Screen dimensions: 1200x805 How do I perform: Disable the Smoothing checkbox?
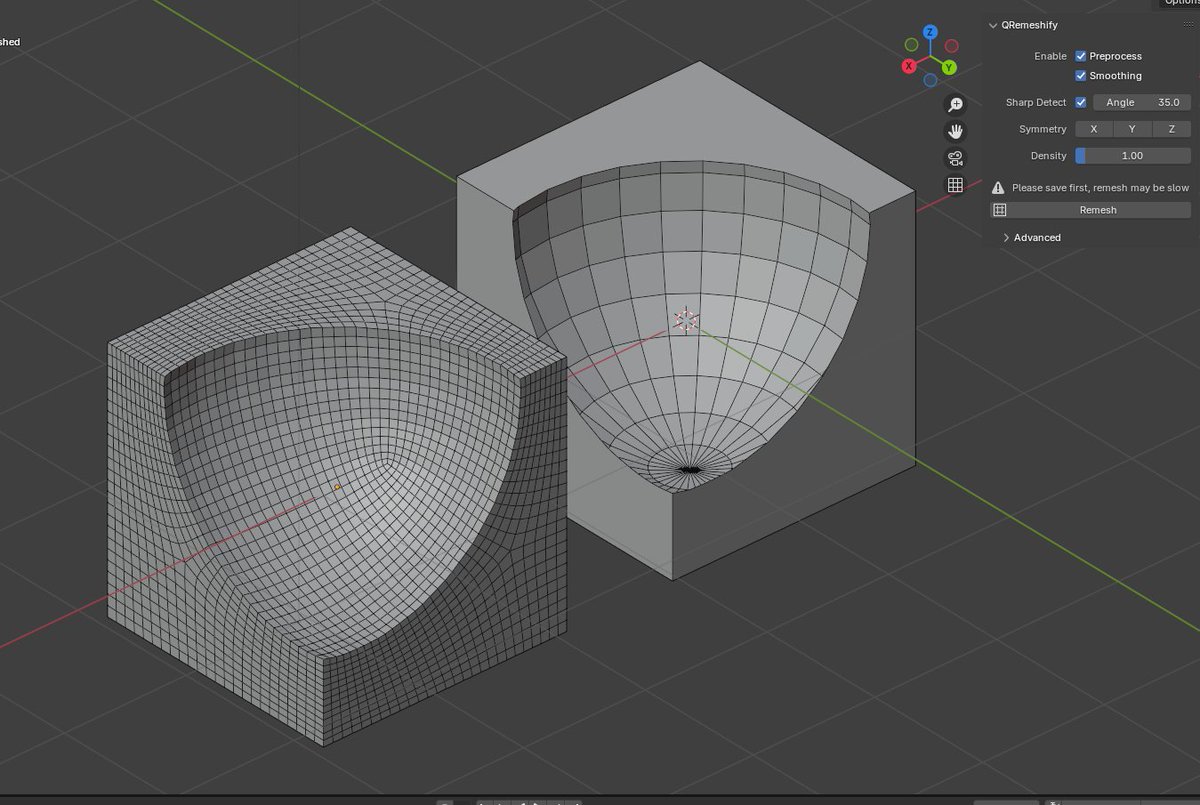(x=1081, y=76)
